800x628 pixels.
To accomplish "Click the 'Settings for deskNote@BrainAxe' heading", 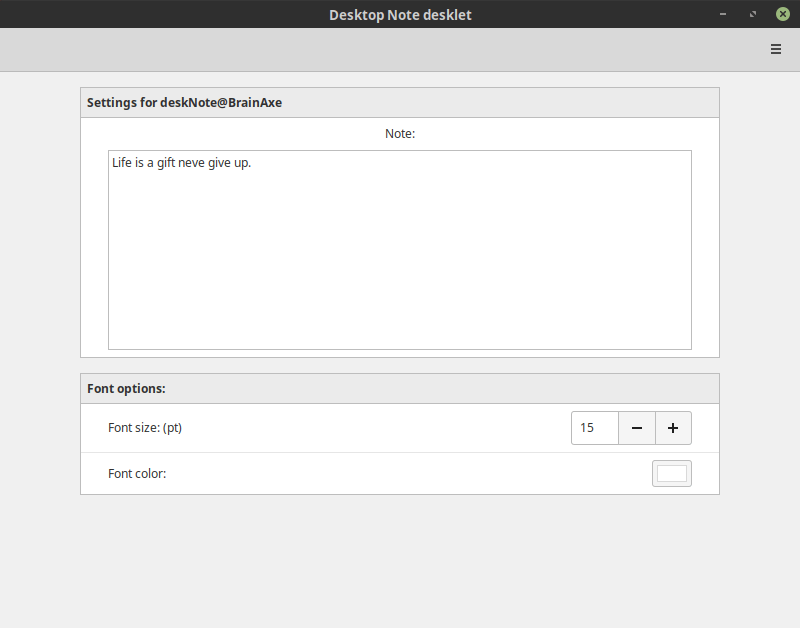I will point(184,103).
